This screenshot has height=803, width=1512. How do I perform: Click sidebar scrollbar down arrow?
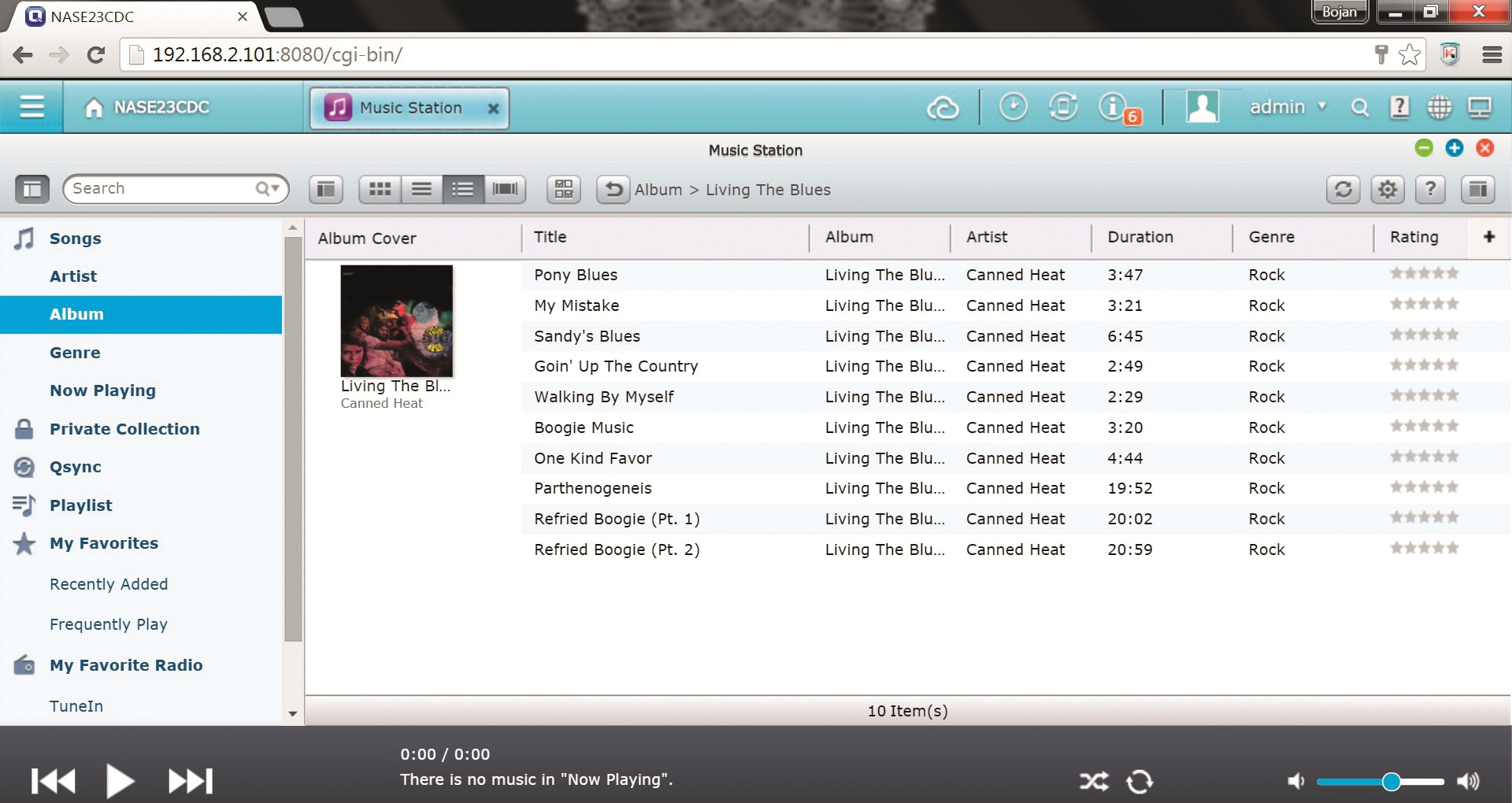tap(293, 714)
